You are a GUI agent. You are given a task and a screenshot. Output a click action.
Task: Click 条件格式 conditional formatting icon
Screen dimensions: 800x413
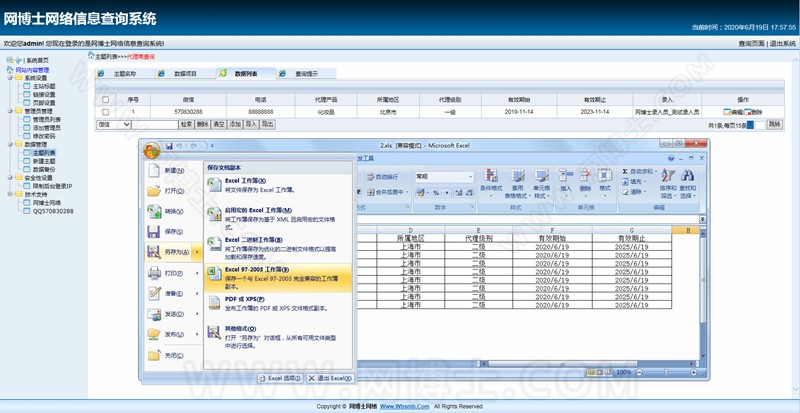pos(491,175)
